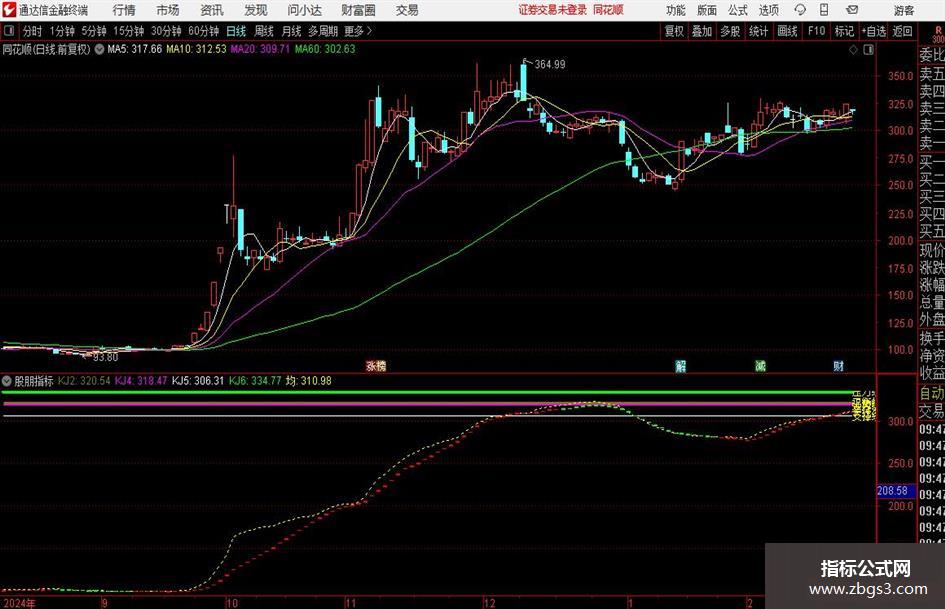Image resolution: width=945 pixels, height=609 pixels.
Task: Open the 资讯 menu
Action: pyautogui.click(x=212, y=10)
